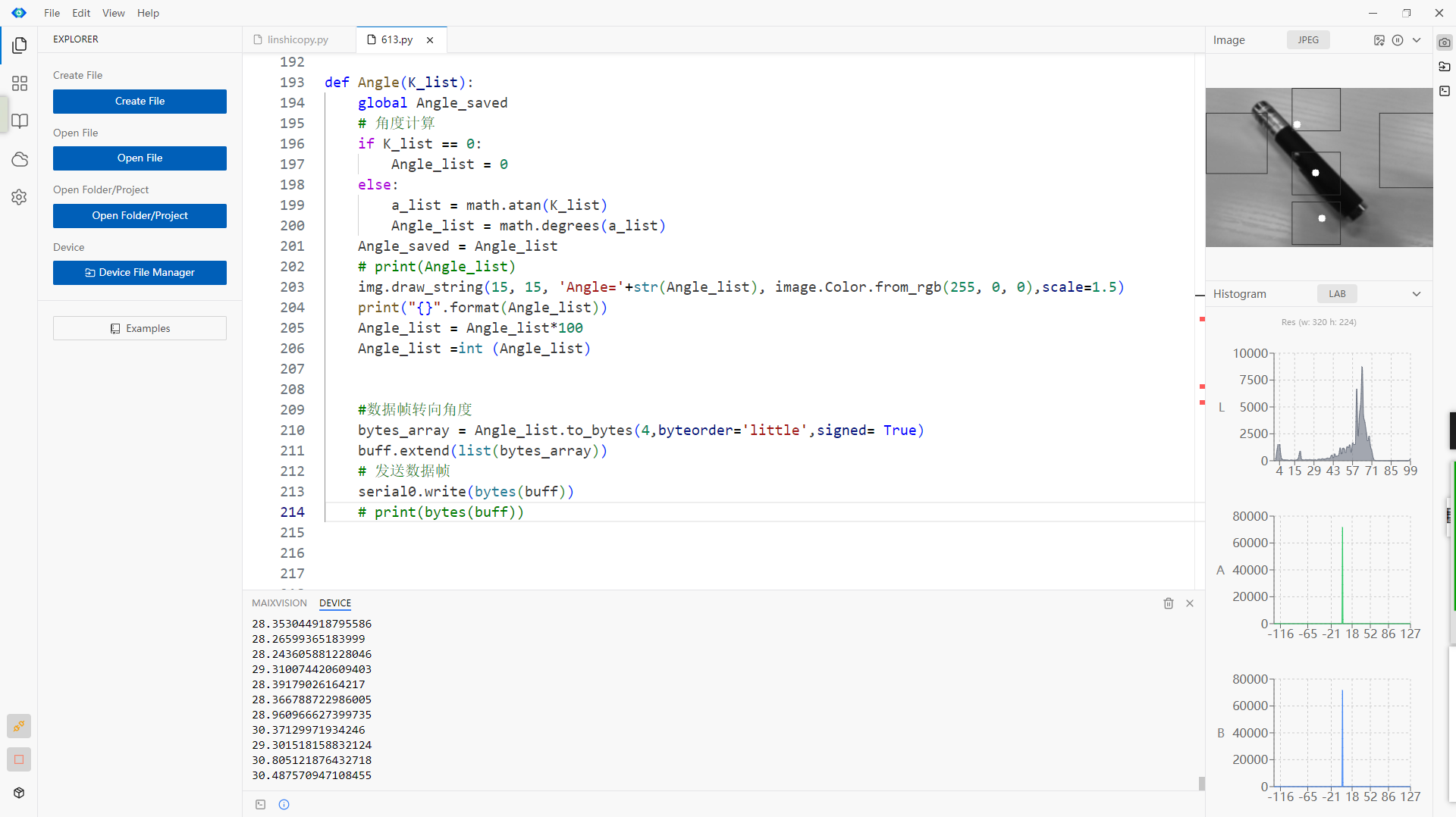The image size is (1456, 817).
Task: Open the grid apps sidebar icon
Action: tap(20, 83)
